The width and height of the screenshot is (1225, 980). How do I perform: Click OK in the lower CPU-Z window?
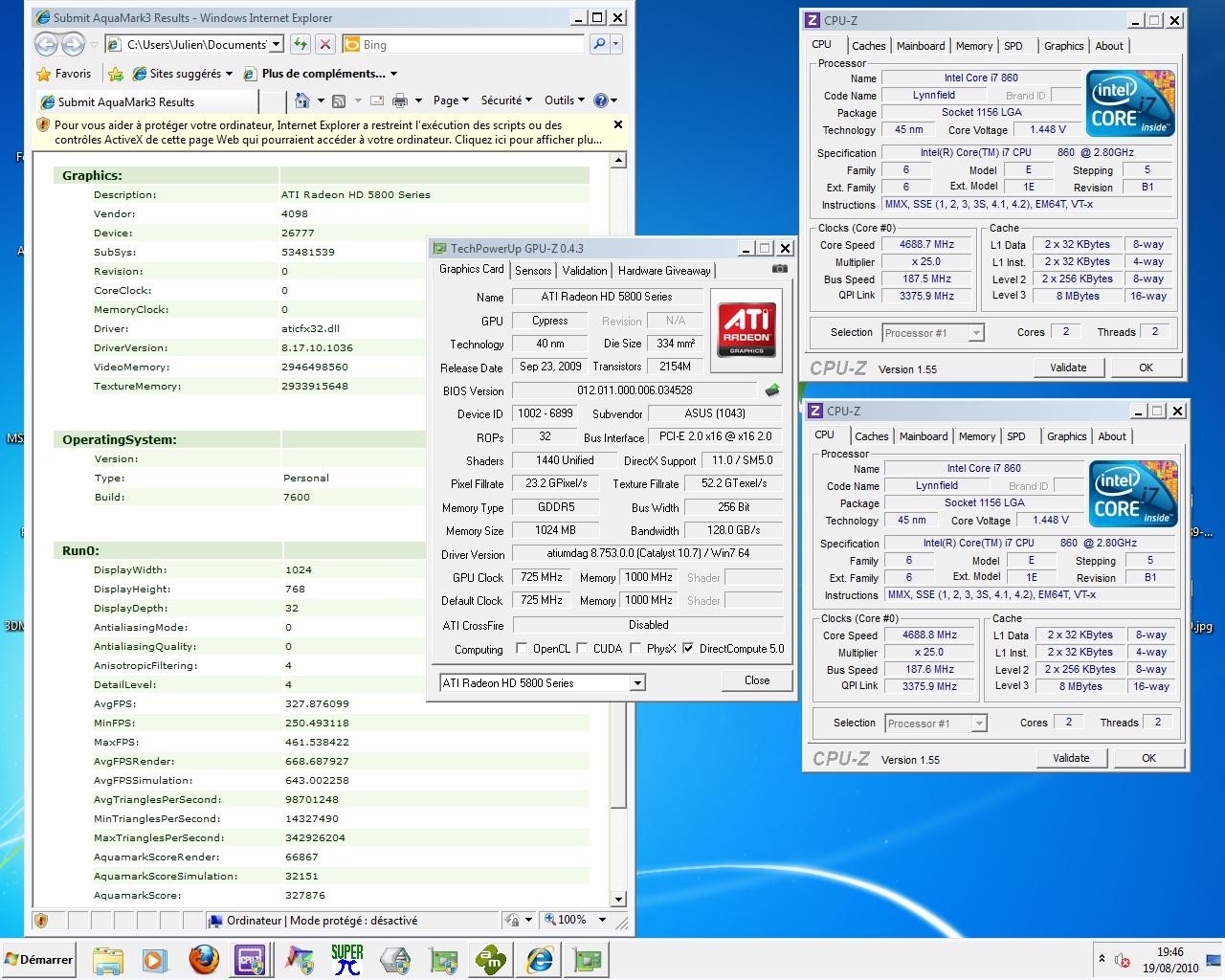point(1148,758)
